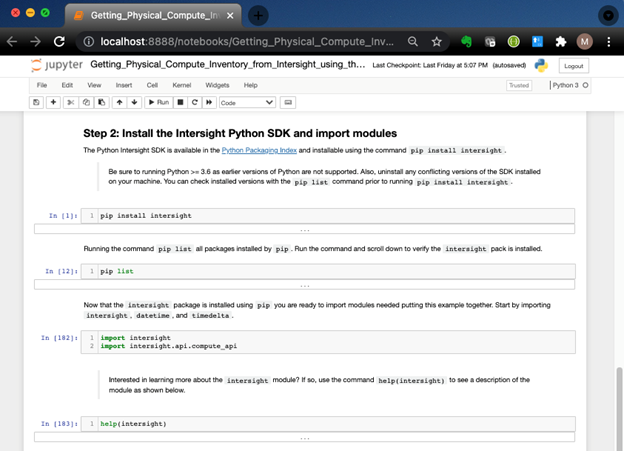Open the Kernel menu
The width and height of the screenshot is (624, 451).
(180, 86)
